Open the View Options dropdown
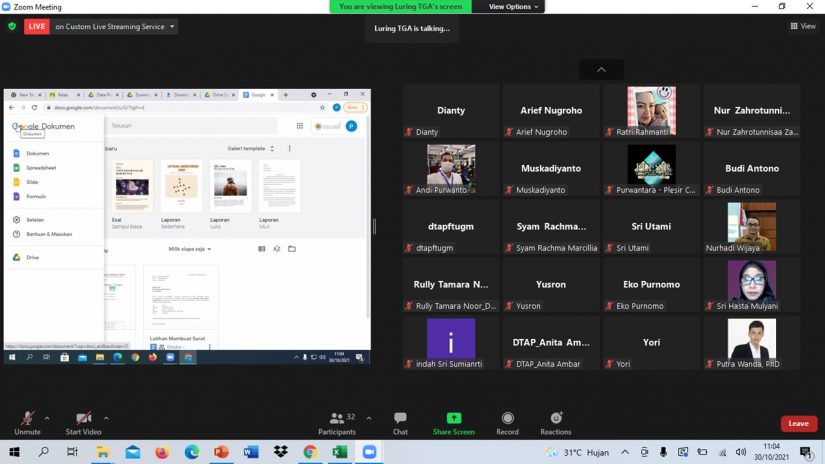The height and width of the screenshot is (464, 825). (x=513, y=6)
